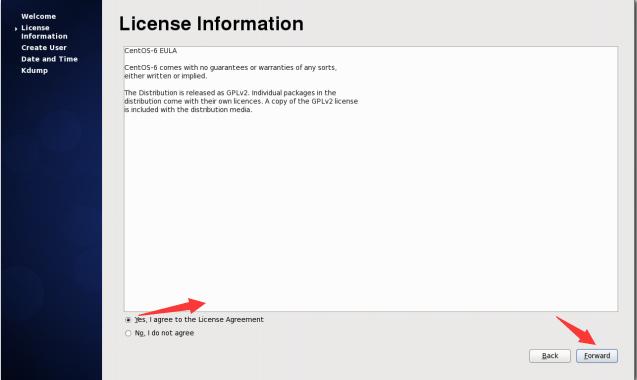Click the 'License Information' page title
Image resolution: width=637 pixels, height=380 pixels.
pyautogui.click(x=211, y=24)
